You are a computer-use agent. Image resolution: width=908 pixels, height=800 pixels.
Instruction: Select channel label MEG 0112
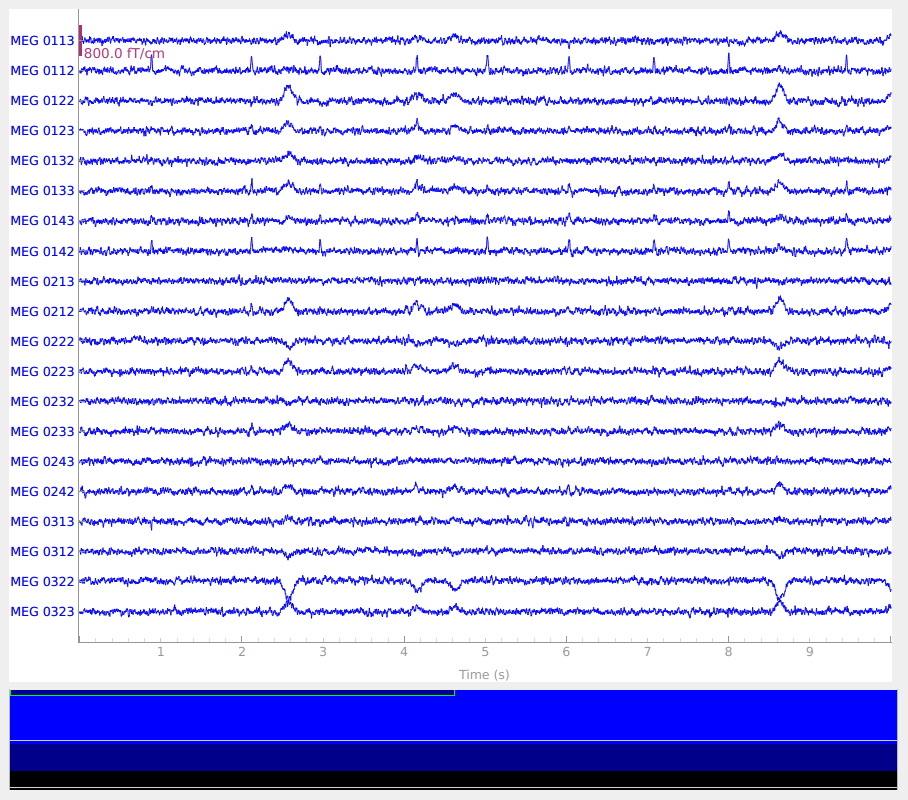click(x=42, y=71)
